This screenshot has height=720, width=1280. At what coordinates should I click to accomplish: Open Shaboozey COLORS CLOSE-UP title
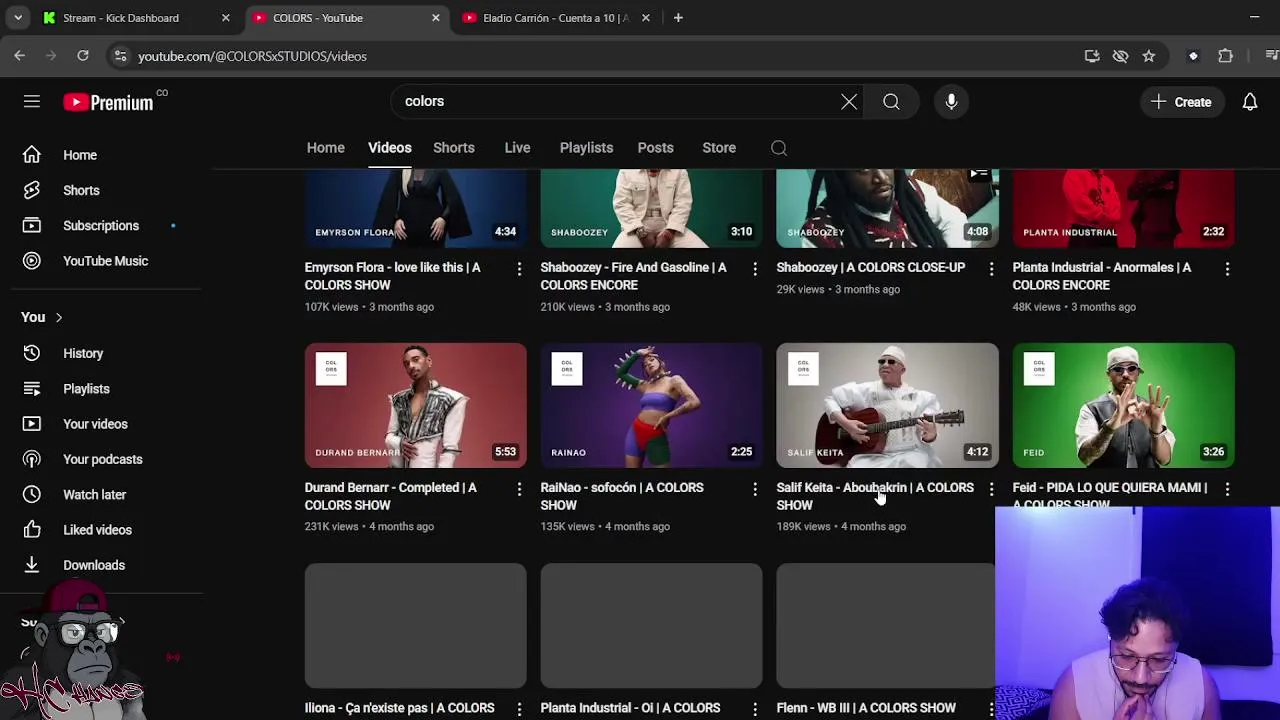[x=871, y=268]
